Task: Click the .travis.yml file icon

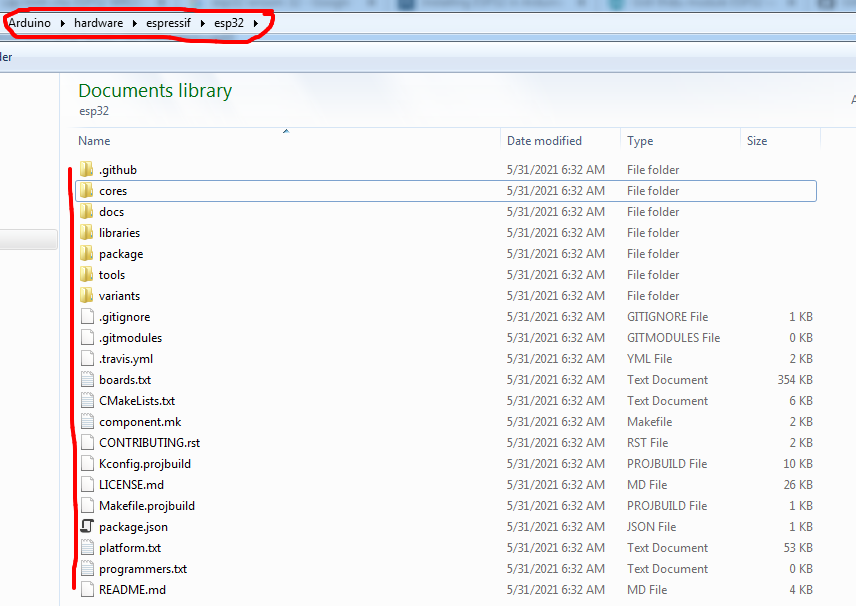Action: (87, 359)
